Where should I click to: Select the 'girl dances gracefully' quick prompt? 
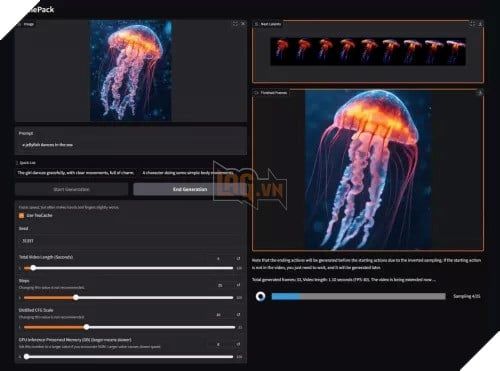[76, 173]
